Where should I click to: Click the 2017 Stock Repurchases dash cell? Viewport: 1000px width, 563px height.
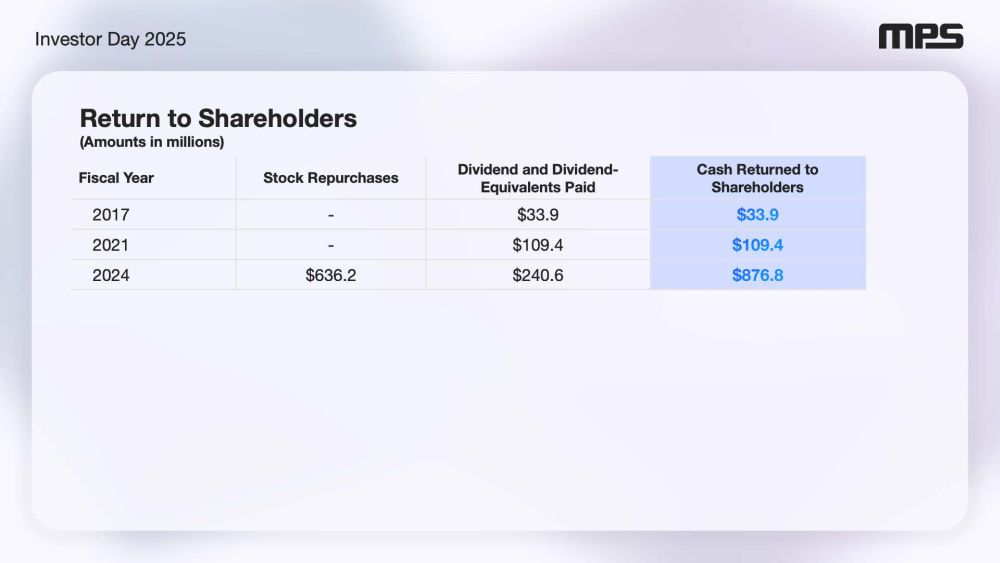coord(330,215)
